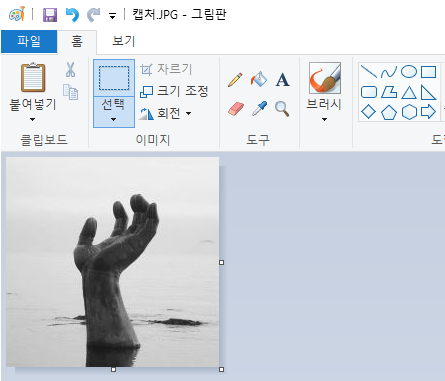The image size is (445, 381).
Task: Select the hexagon shape
Action: [409, 112]
